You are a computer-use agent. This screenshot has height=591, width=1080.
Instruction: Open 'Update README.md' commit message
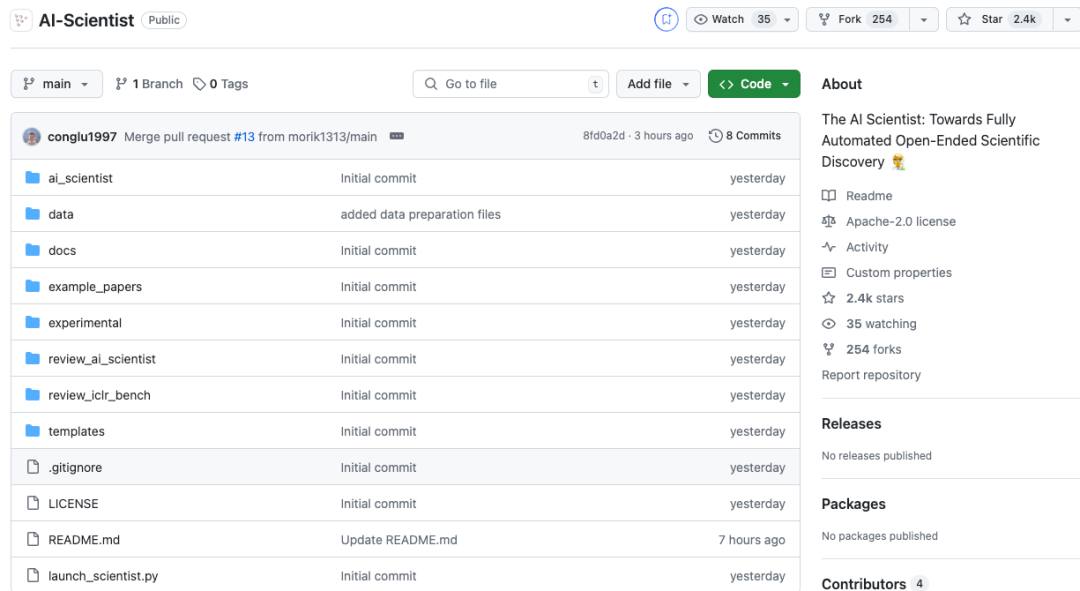pos(399,539)
